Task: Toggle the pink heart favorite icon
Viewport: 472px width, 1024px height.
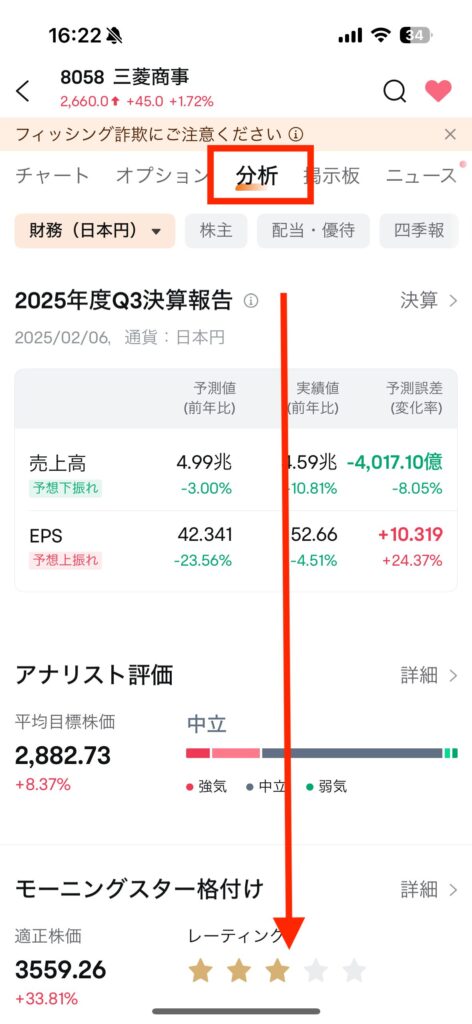Action: pyautogui.click(x=438, y=91)
